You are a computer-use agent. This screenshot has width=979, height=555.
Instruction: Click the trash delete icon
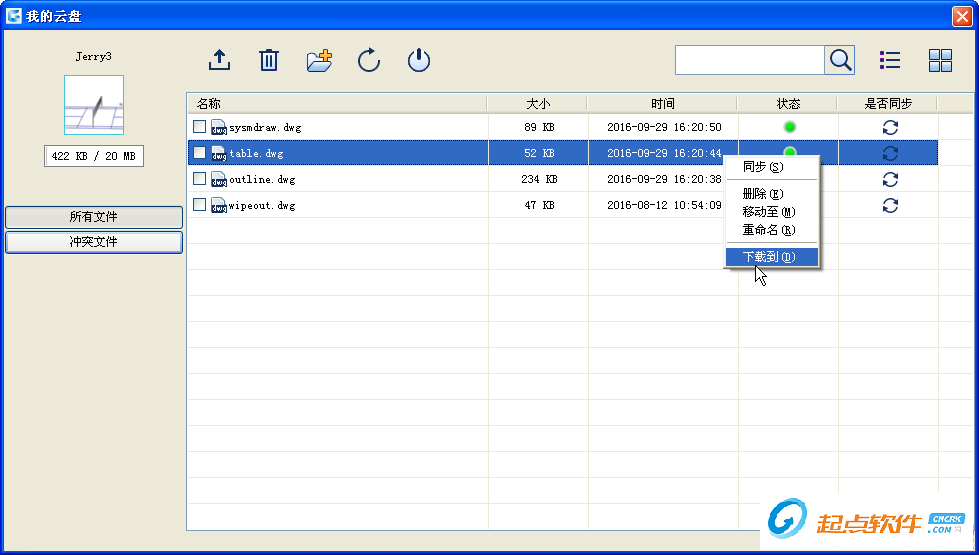[269, 60]
